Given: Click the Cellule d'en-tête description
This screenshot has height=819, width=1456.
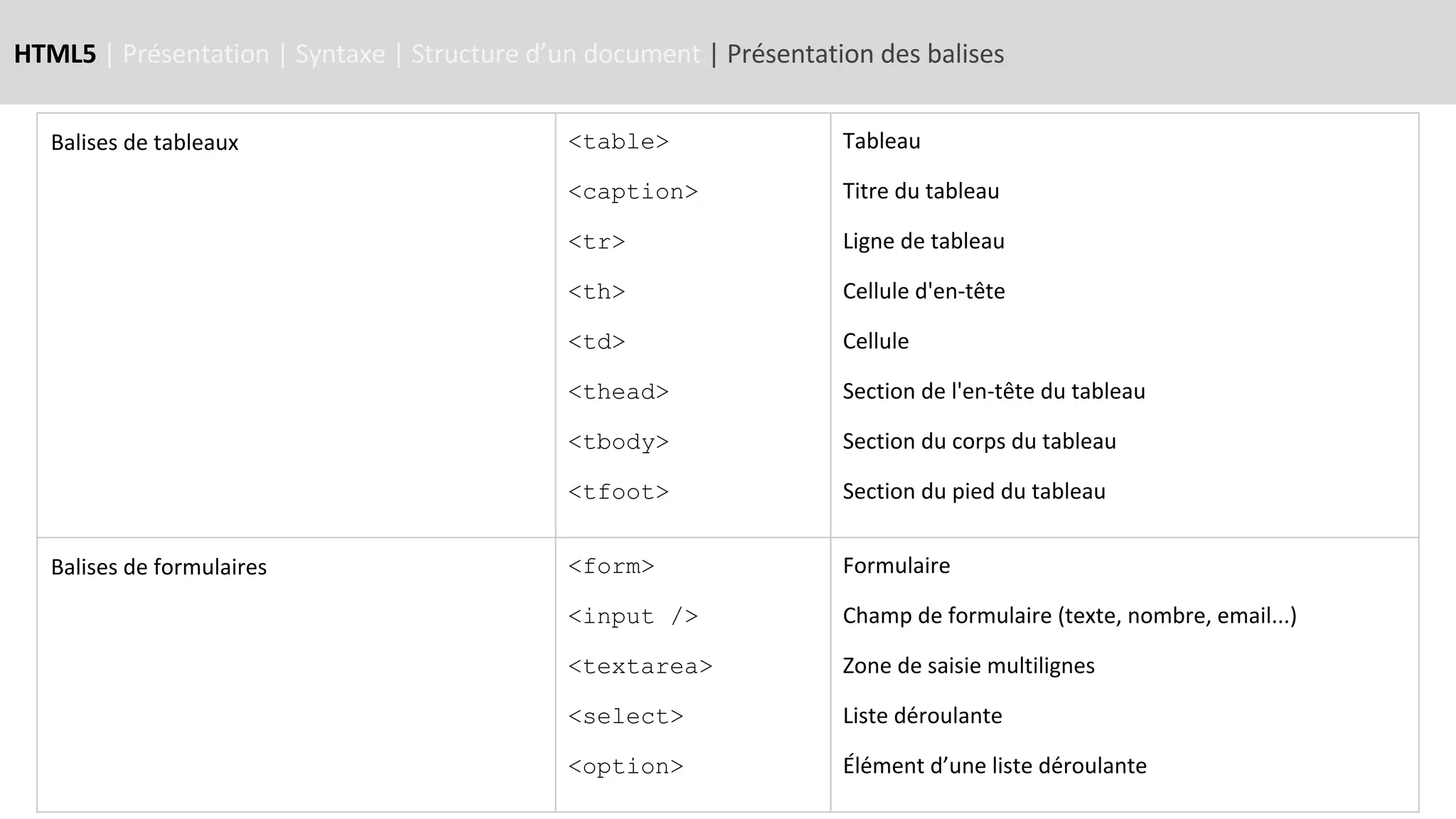Looking at the screenshot, I should 924,291.
